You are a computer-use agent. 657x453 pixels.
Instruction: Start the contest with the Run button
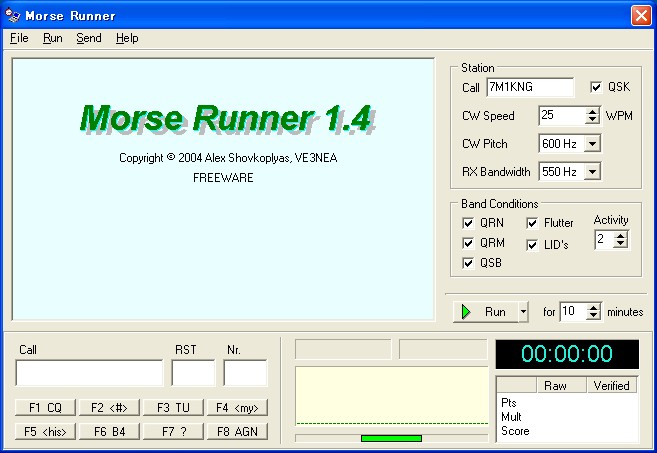[x=486, y=312]
